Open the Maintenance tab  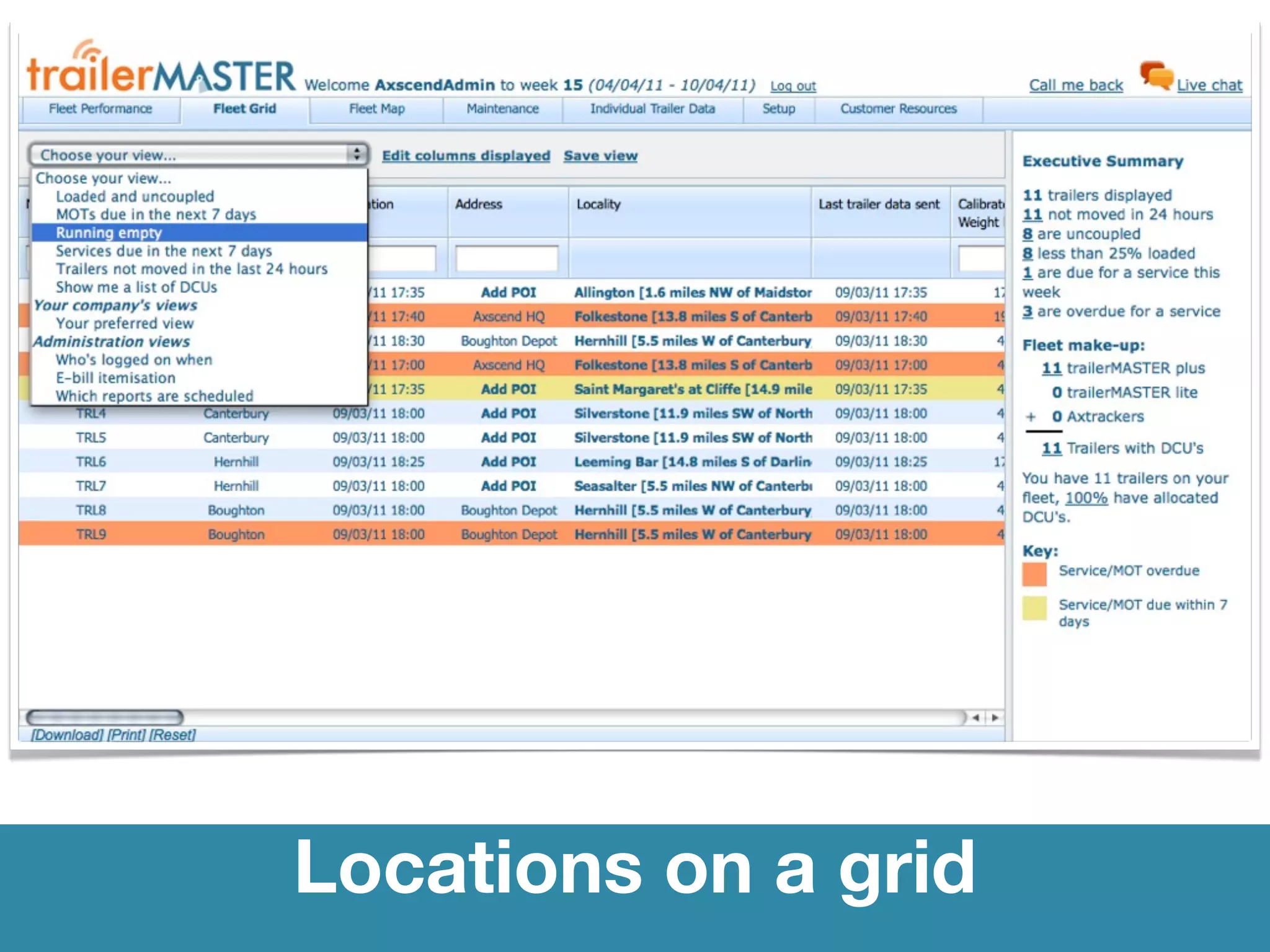tap(502, 109)
